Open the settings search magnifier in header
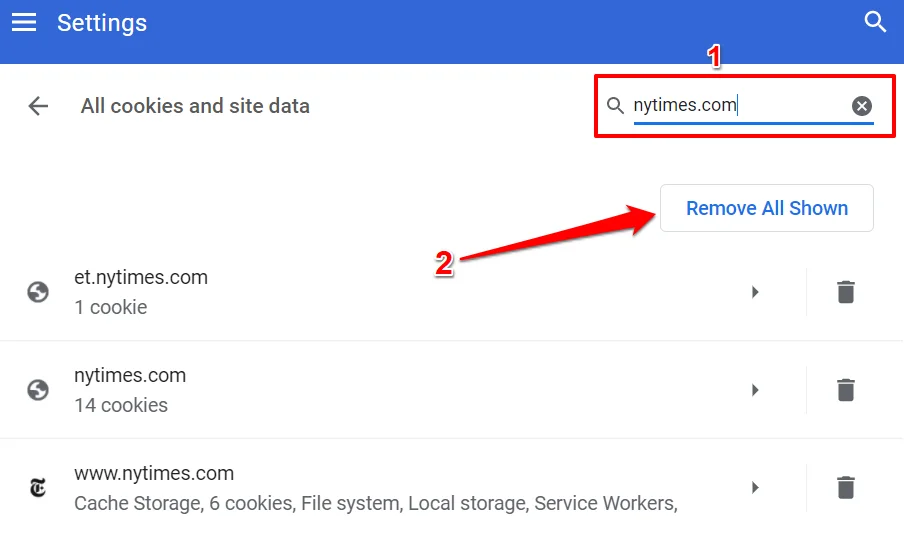The height and width of the screenshot is (533, 904). pos(875,22)
